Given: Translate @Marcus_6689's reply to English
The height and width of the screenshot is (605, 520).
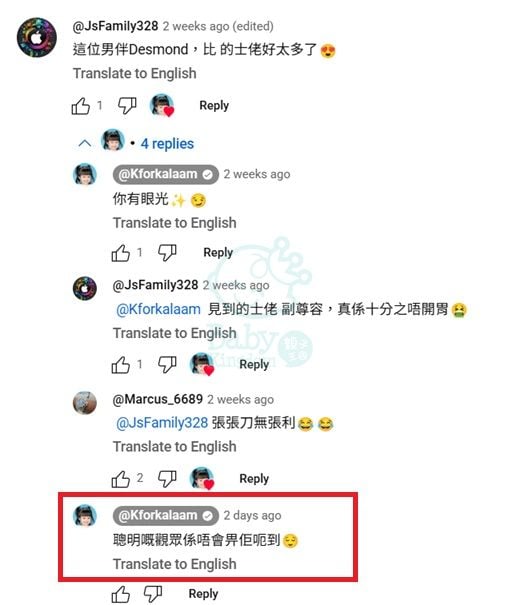Looking at the screenshot, I should click(x=174, y=447).
